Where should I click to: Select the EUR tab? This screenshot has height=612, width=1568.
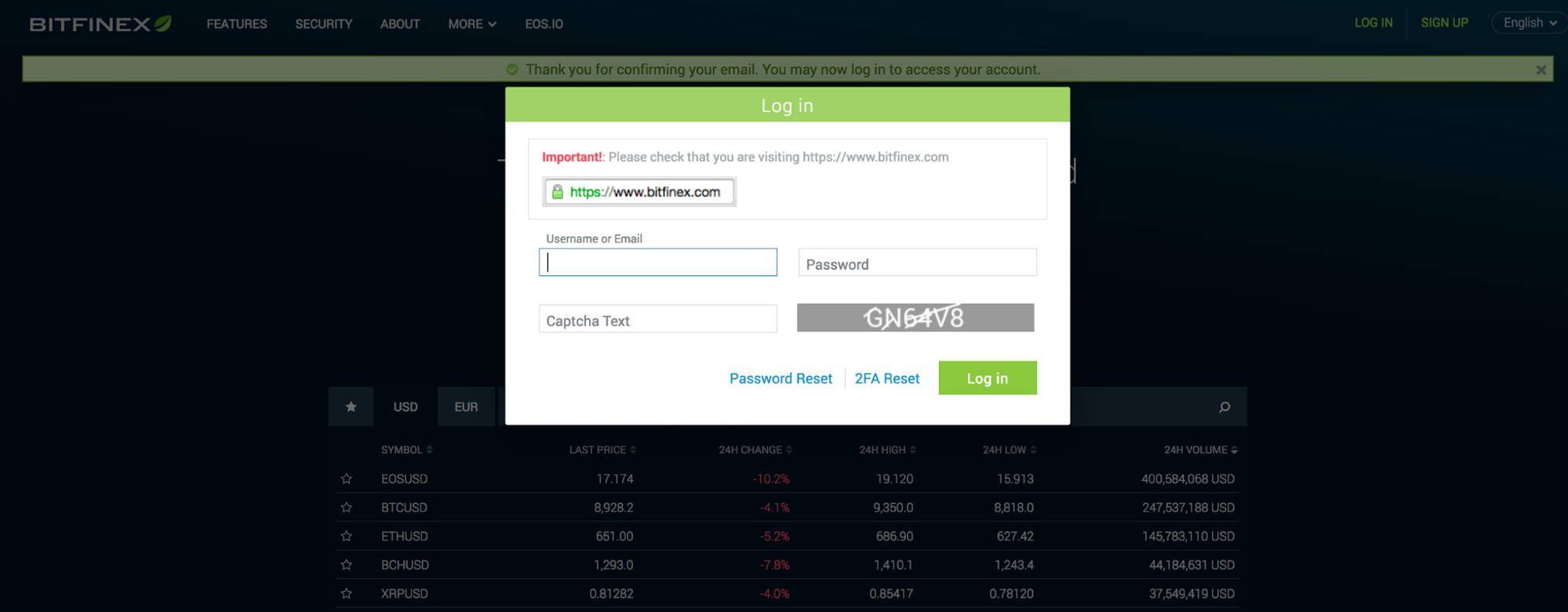466,406
